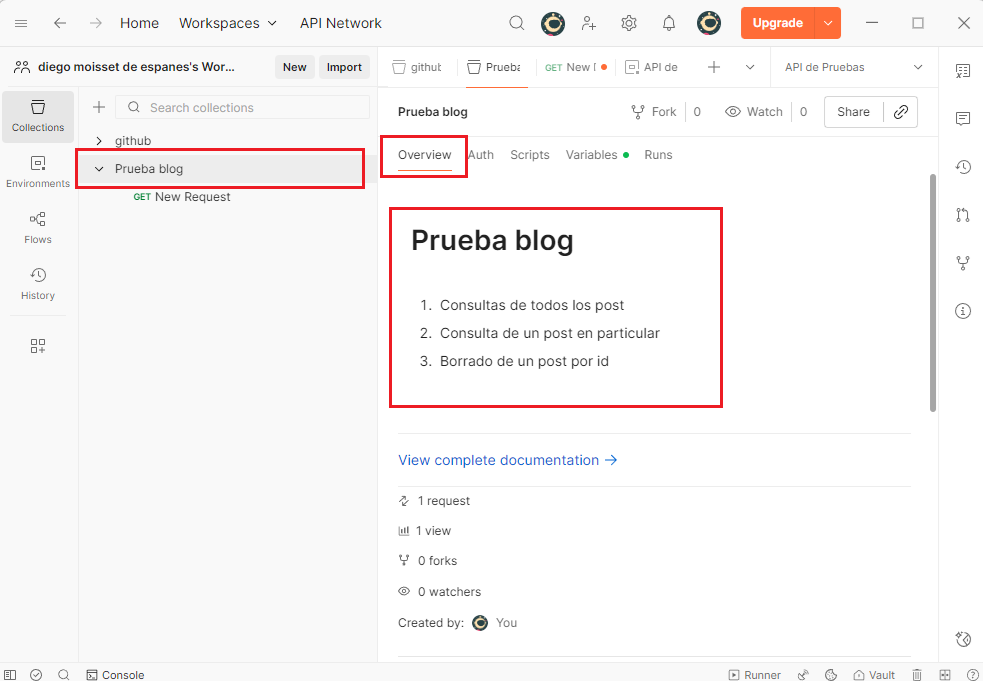Open the History sidebar panel

(x=38, y=284)
